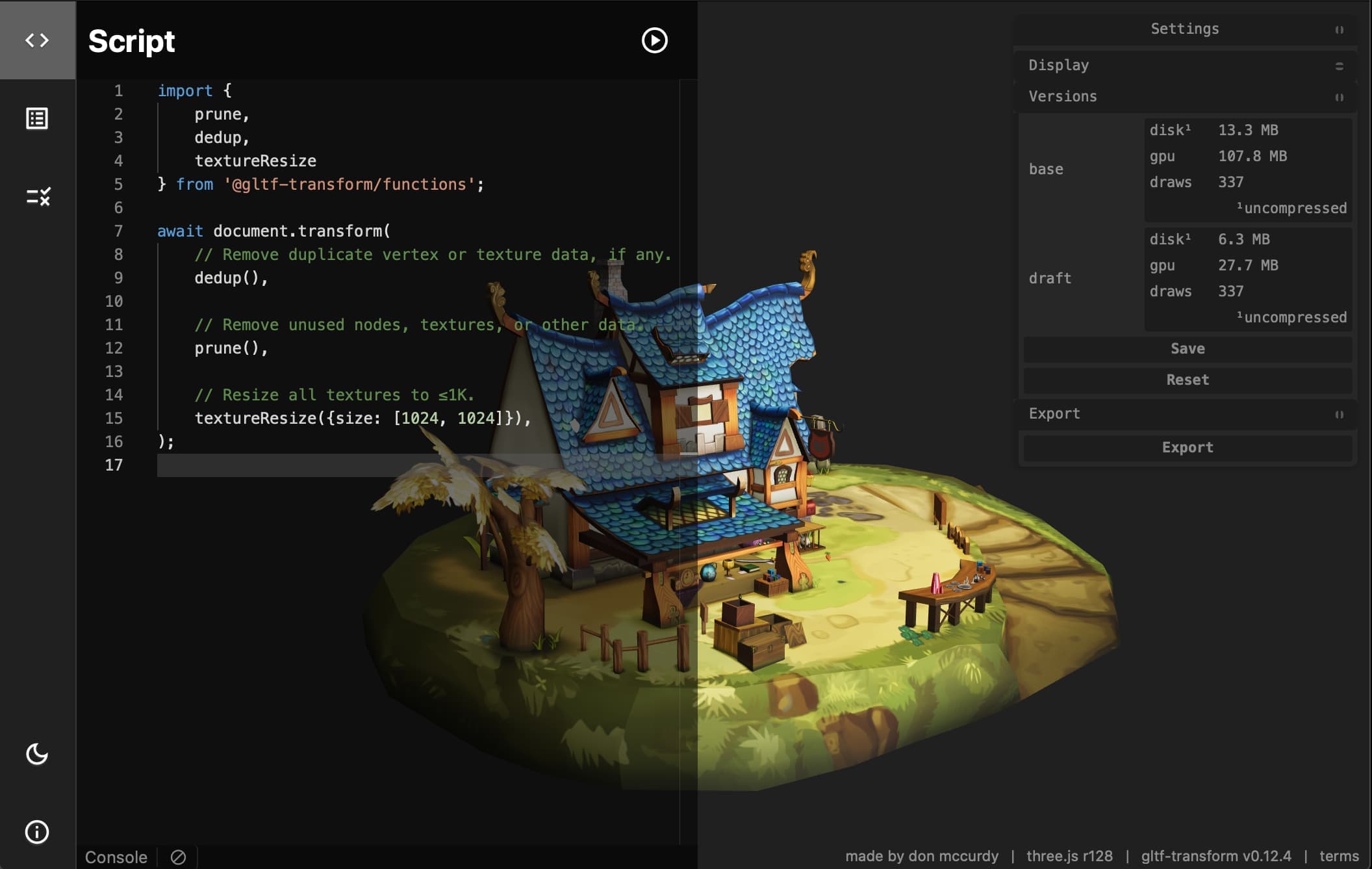Click the draft disk value '6.3 MB'
Screen dimensions: 1372x869
coord(1243,239)
